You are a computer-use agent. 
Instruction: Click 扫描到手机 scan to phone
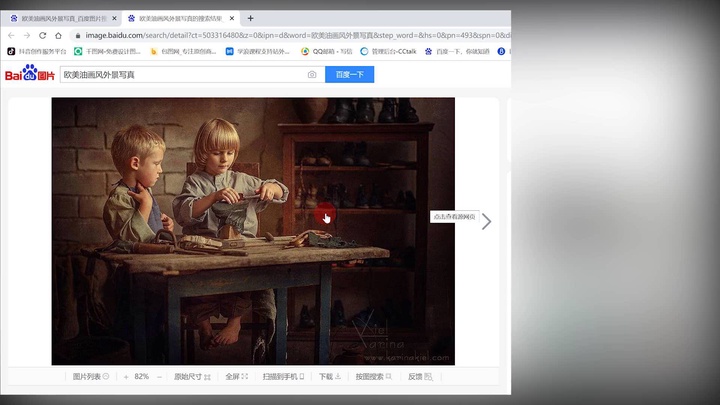[283, 377]
